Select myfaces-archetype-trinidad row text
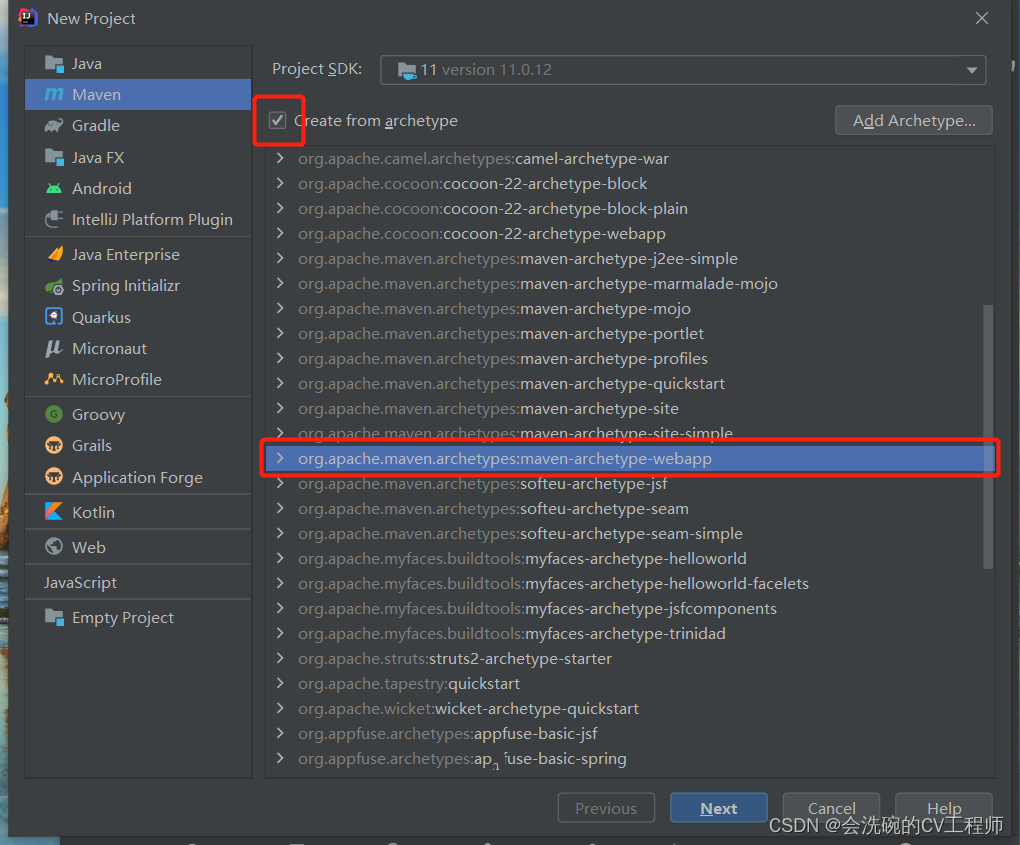Image resolution: width=1020 pixels, height=845 pixels. coord(512,634)
